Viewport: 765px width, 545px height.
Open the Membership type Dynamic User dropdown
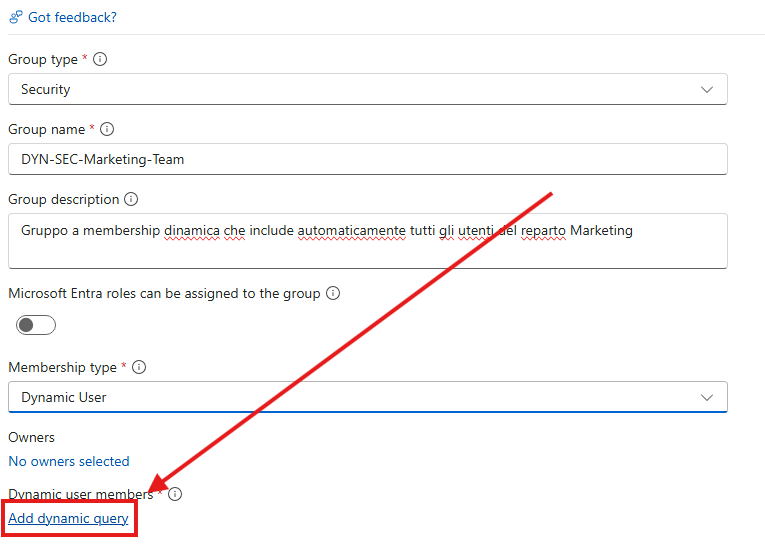368,397
